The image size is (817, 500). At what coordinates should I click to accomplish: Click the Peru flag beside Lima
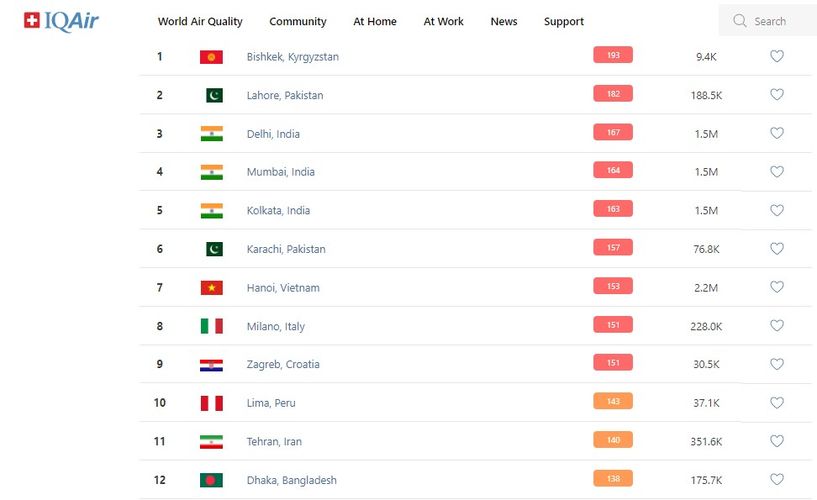click(x=211, y=403)
